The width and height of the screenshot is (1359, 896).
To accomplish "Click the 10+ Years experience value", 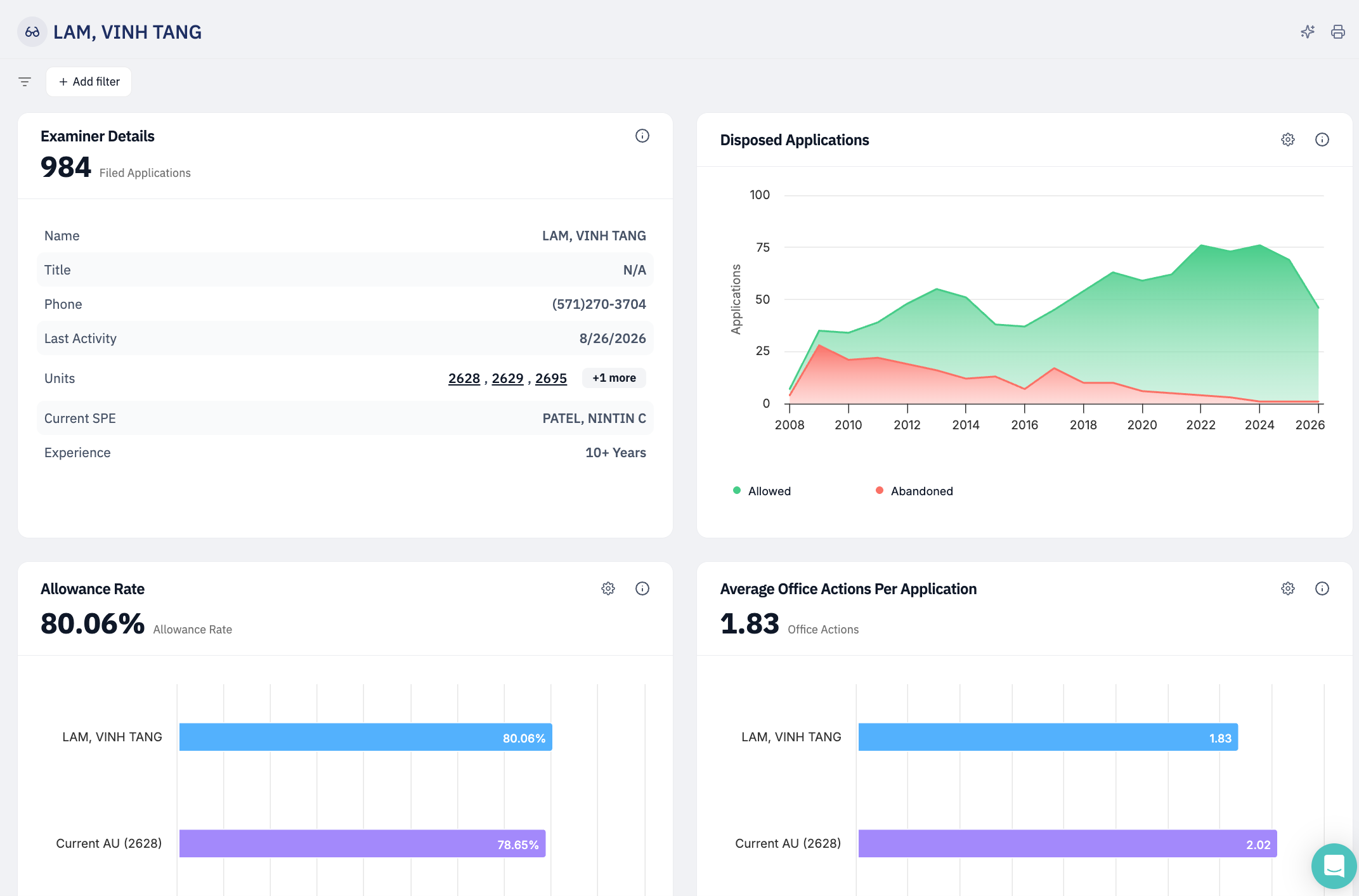I will click(x=616, y=453).
